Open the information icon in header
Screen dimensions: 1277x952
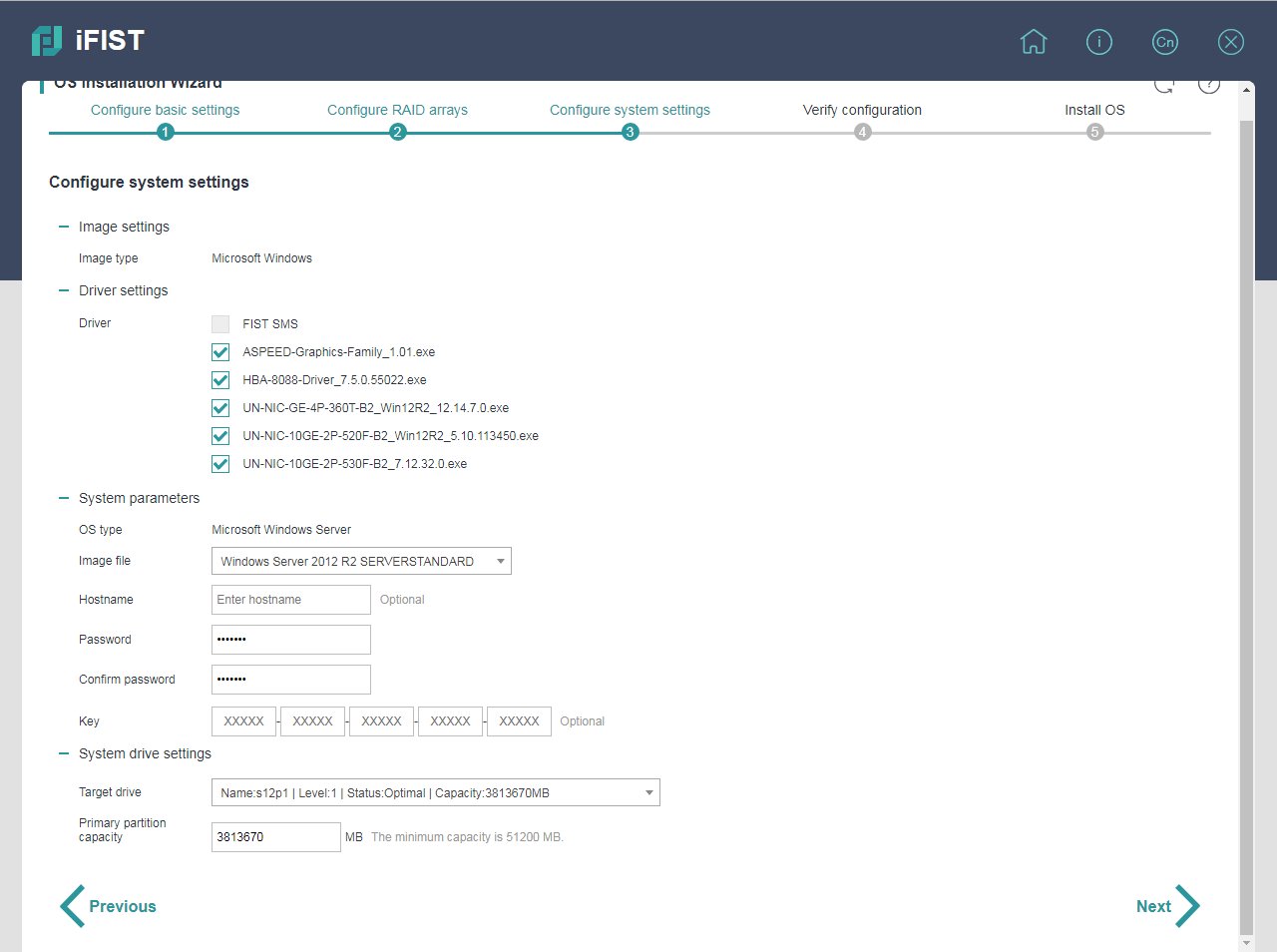pos(1099,42)
